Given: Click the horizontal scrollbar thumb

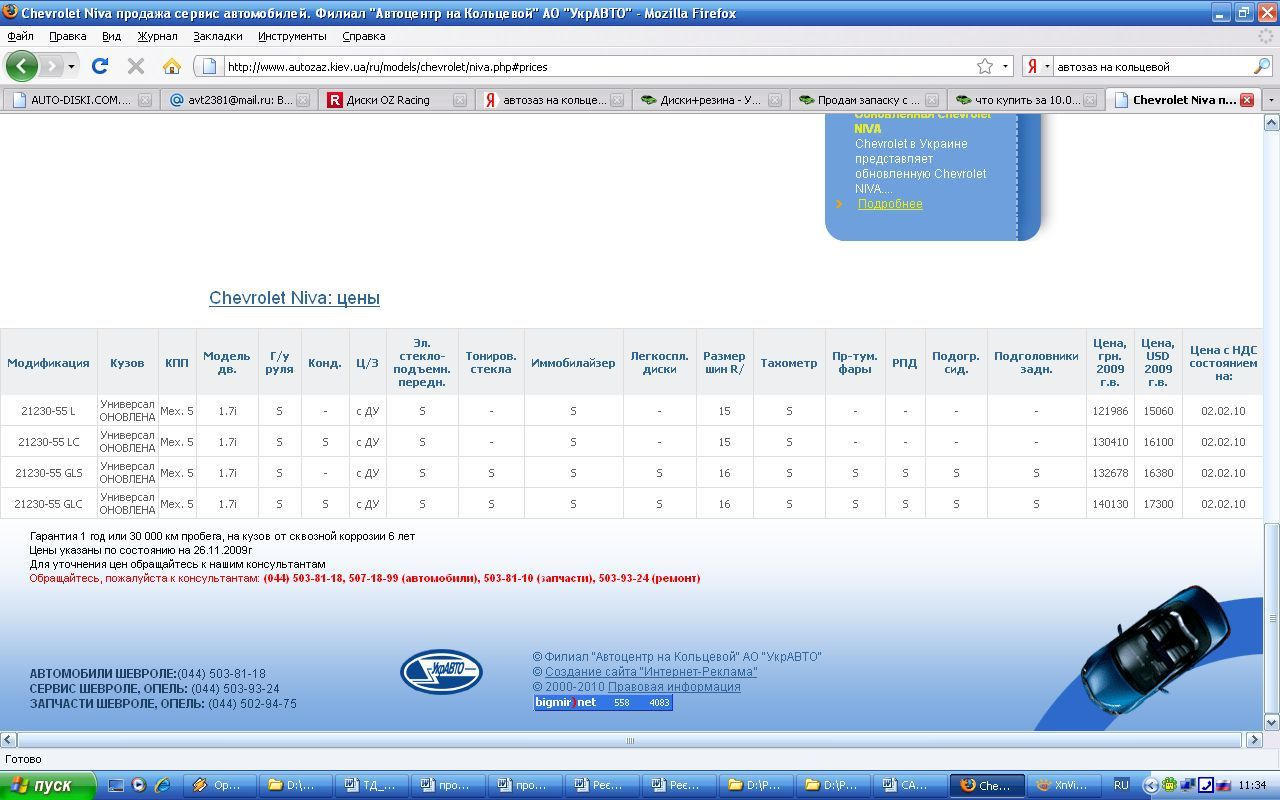Looking at the screenshot, I should [x=630, y=740].
